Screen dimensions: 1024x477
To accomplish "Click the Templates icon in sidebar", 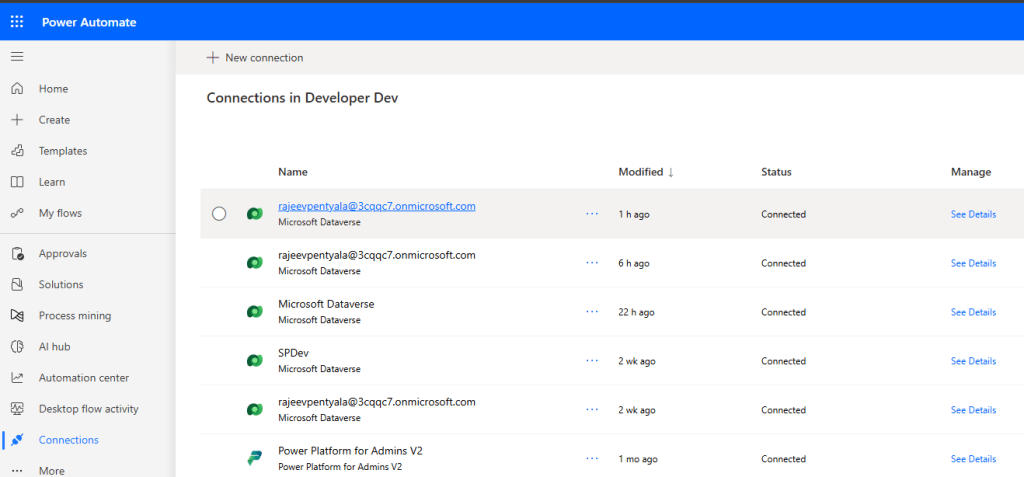I will point(17,151).
